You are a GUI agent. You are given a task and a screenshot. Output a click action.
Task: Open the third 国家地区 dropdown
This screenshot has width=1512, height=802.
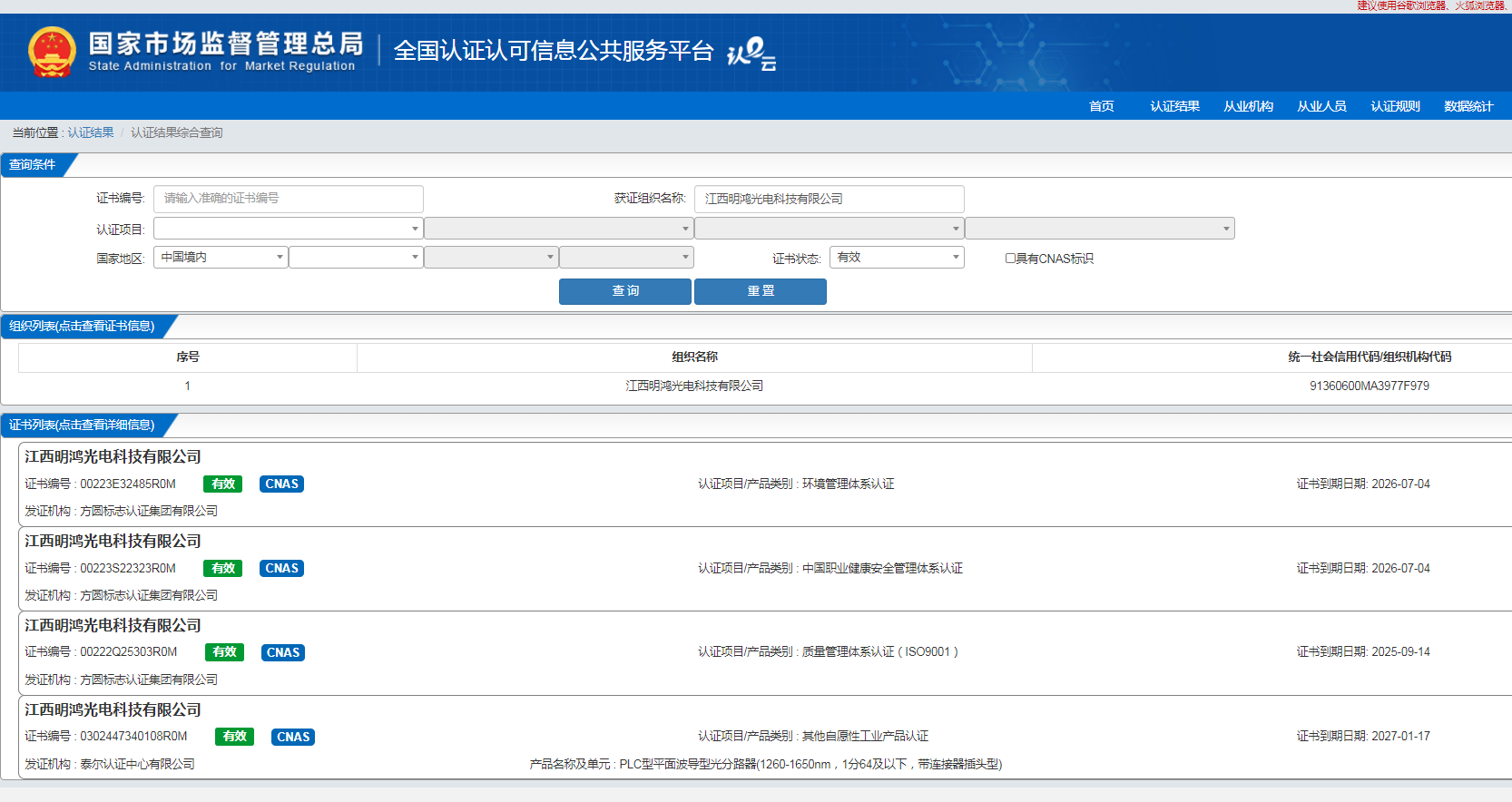click(491, 258)
